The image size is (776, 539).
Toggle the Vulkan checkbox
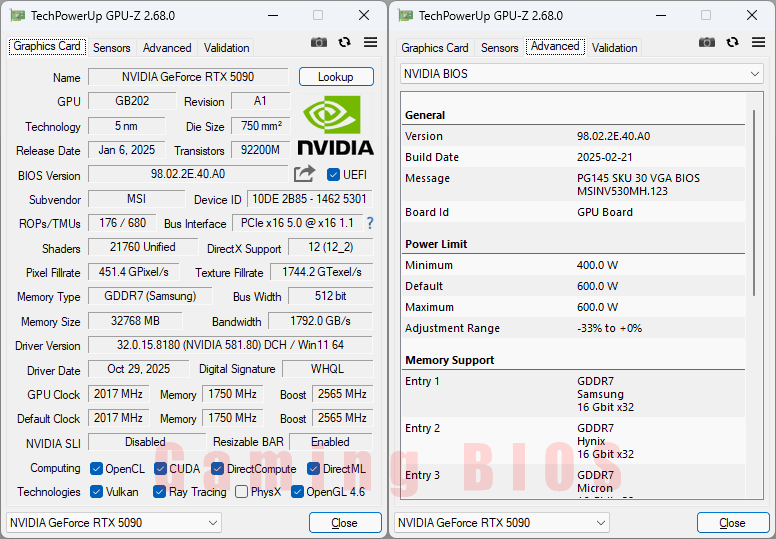point(97,492)
